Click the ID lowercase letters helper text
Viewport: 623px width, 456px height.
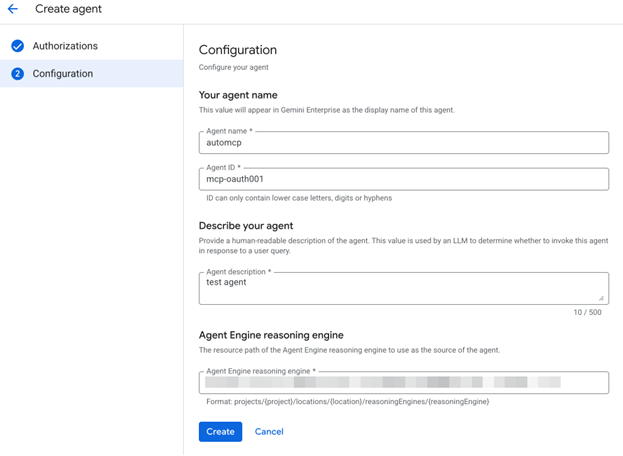(299, 198)
